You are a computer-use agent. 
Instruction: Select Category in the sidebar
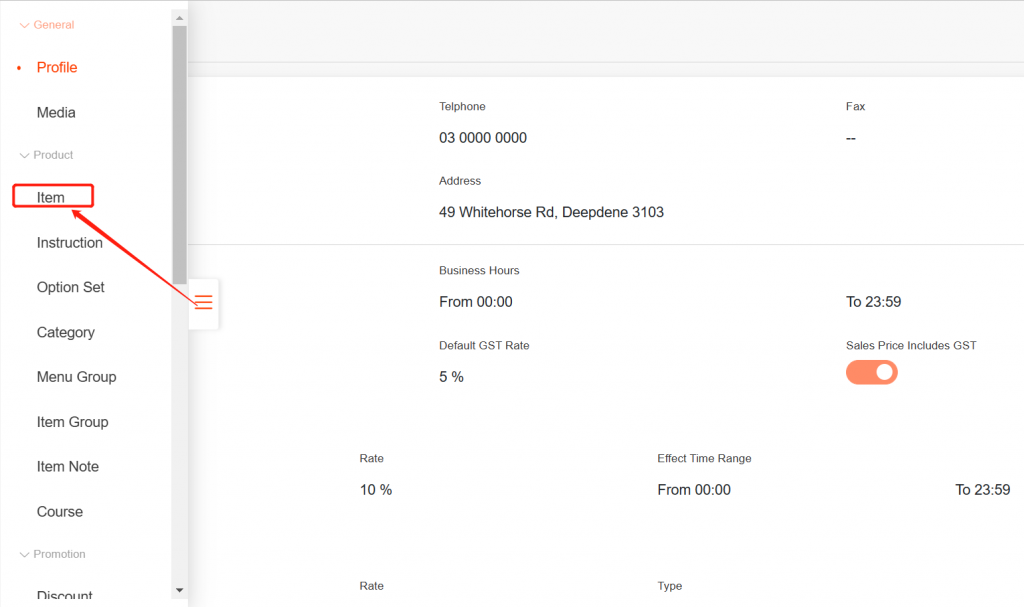pos(65,332)
